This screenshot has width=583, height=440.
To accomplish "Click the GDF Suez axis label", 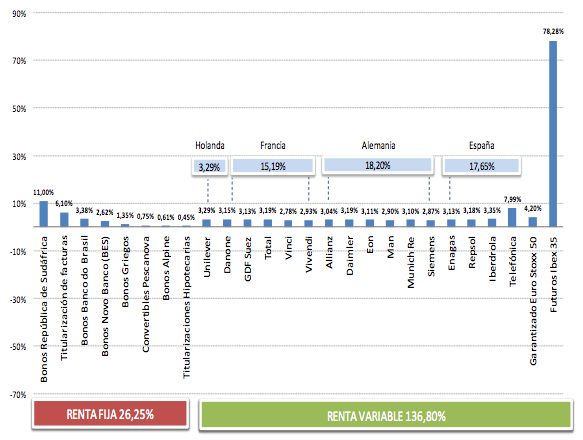I will [x=248, y=259].
